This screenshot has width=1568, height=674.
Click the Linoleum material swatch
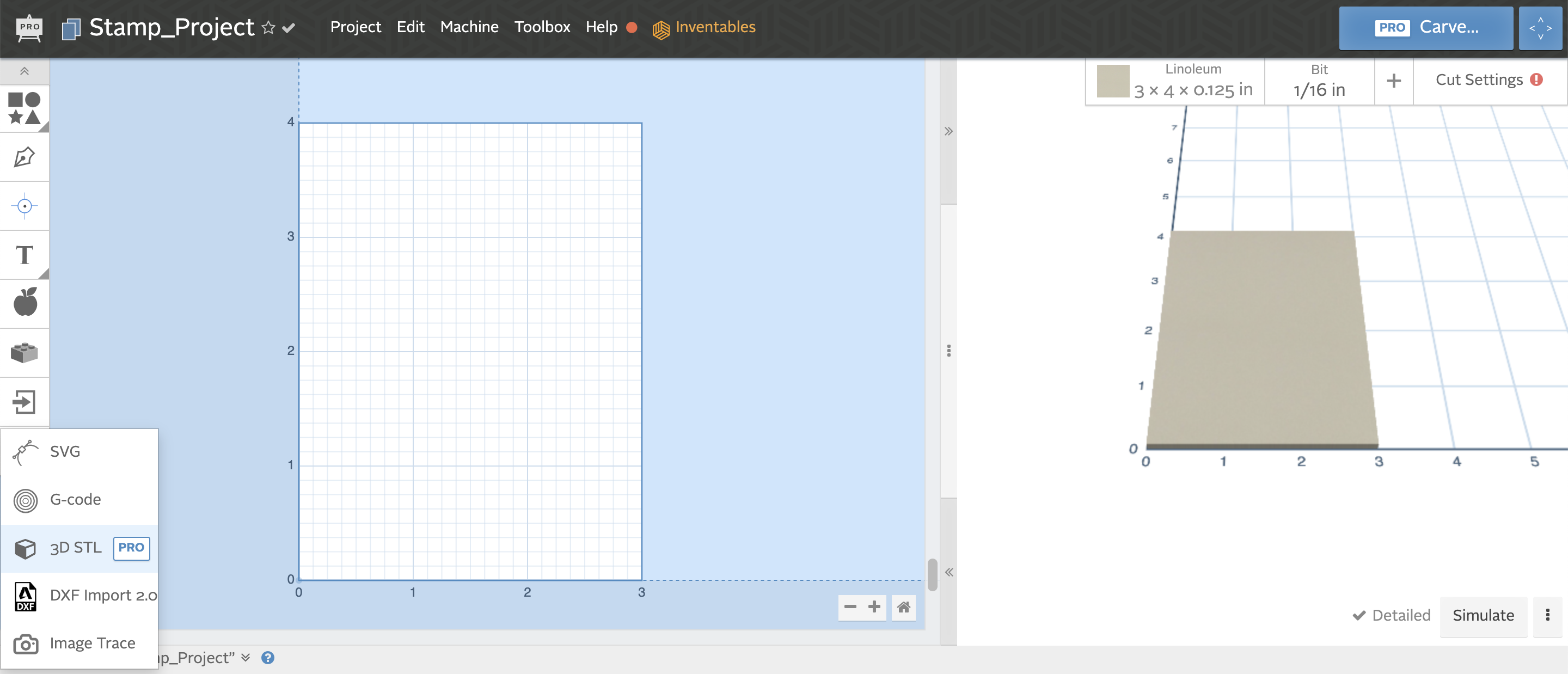(1113, 80)
